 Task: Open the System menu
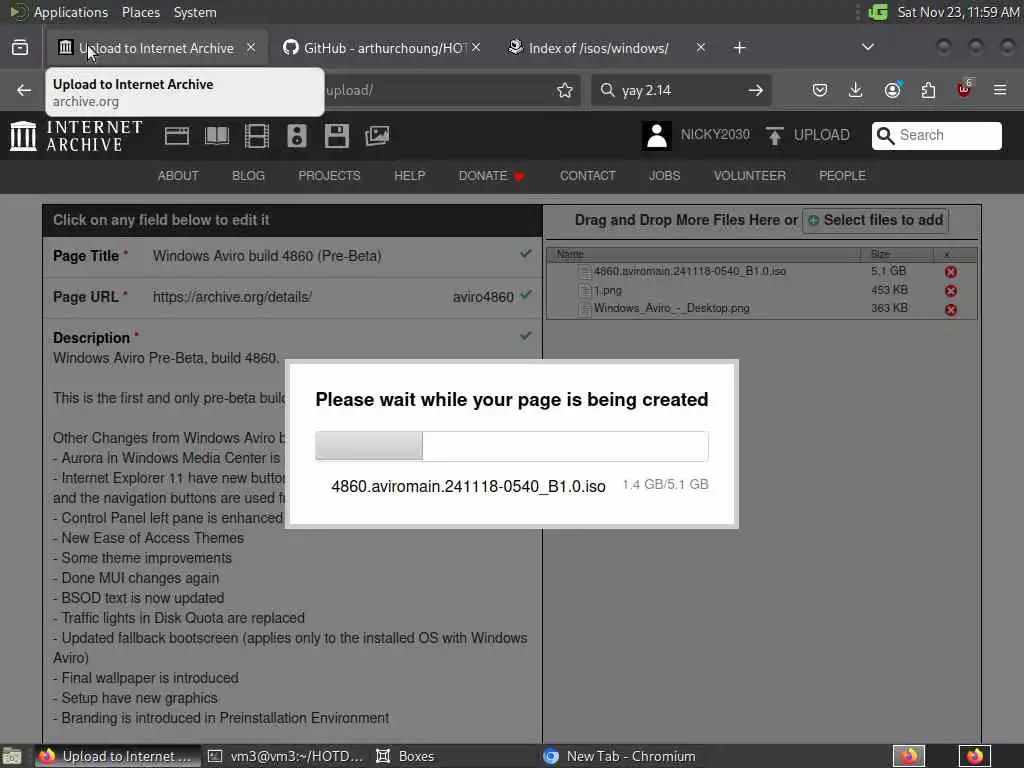pyautogui.click(x=195, y=12)
